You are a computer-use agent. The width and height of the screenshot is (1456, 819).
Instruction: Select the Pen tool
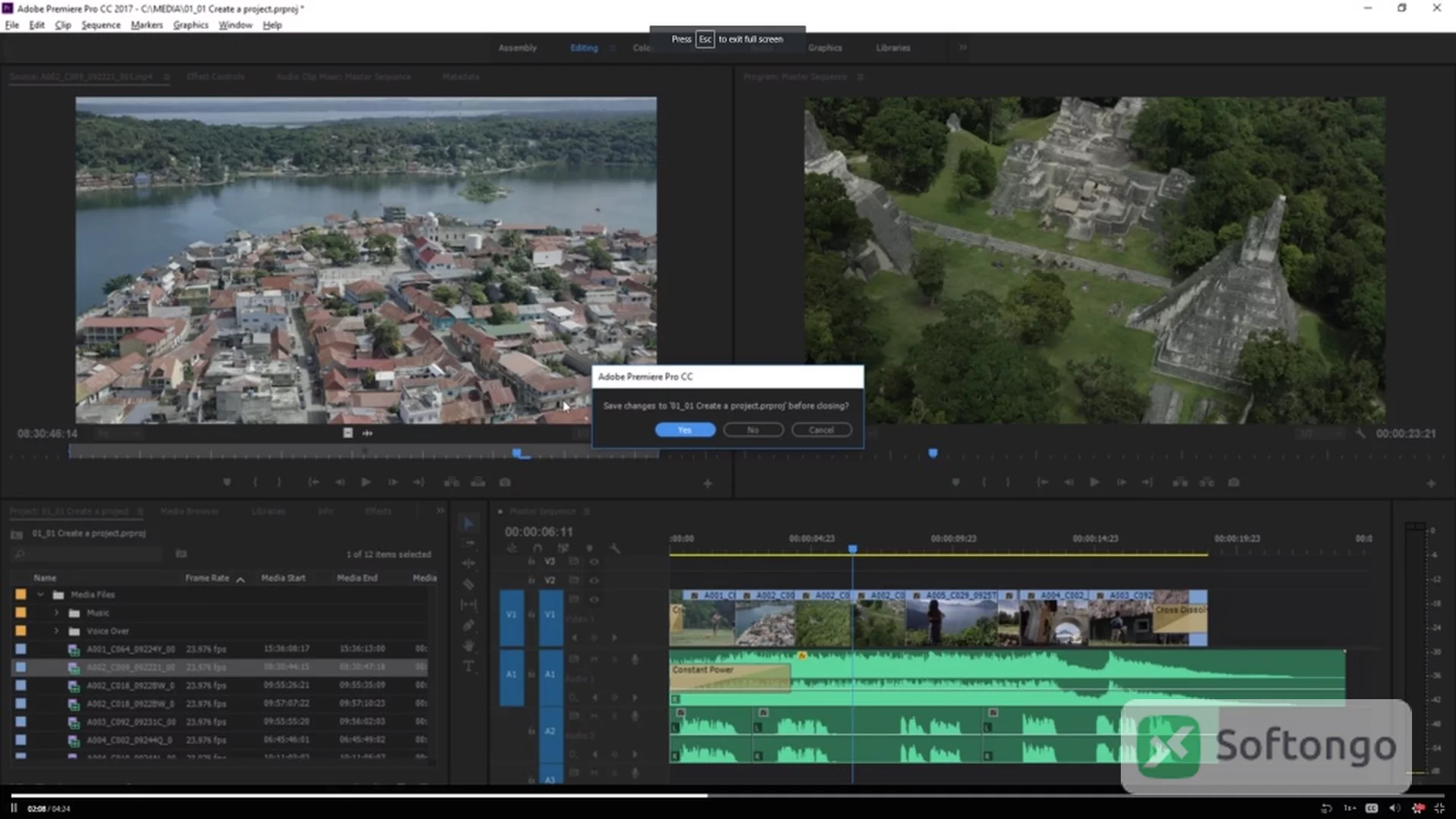pos(469,625)
